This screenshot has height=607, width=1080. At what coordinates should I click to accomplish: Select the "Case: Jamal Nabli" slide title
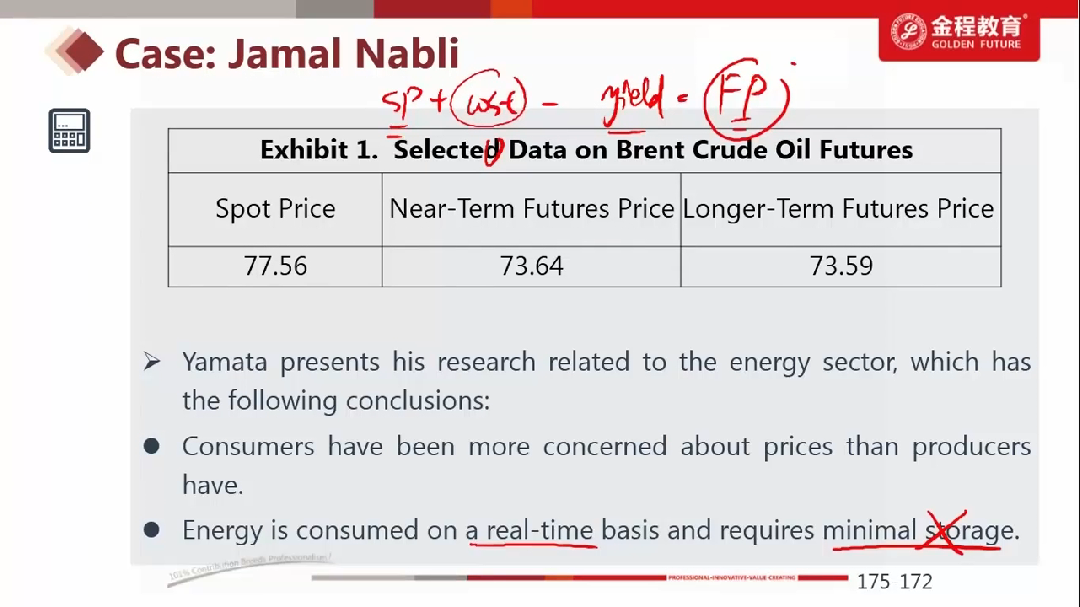pyautogui.click(x=287, y=52)
